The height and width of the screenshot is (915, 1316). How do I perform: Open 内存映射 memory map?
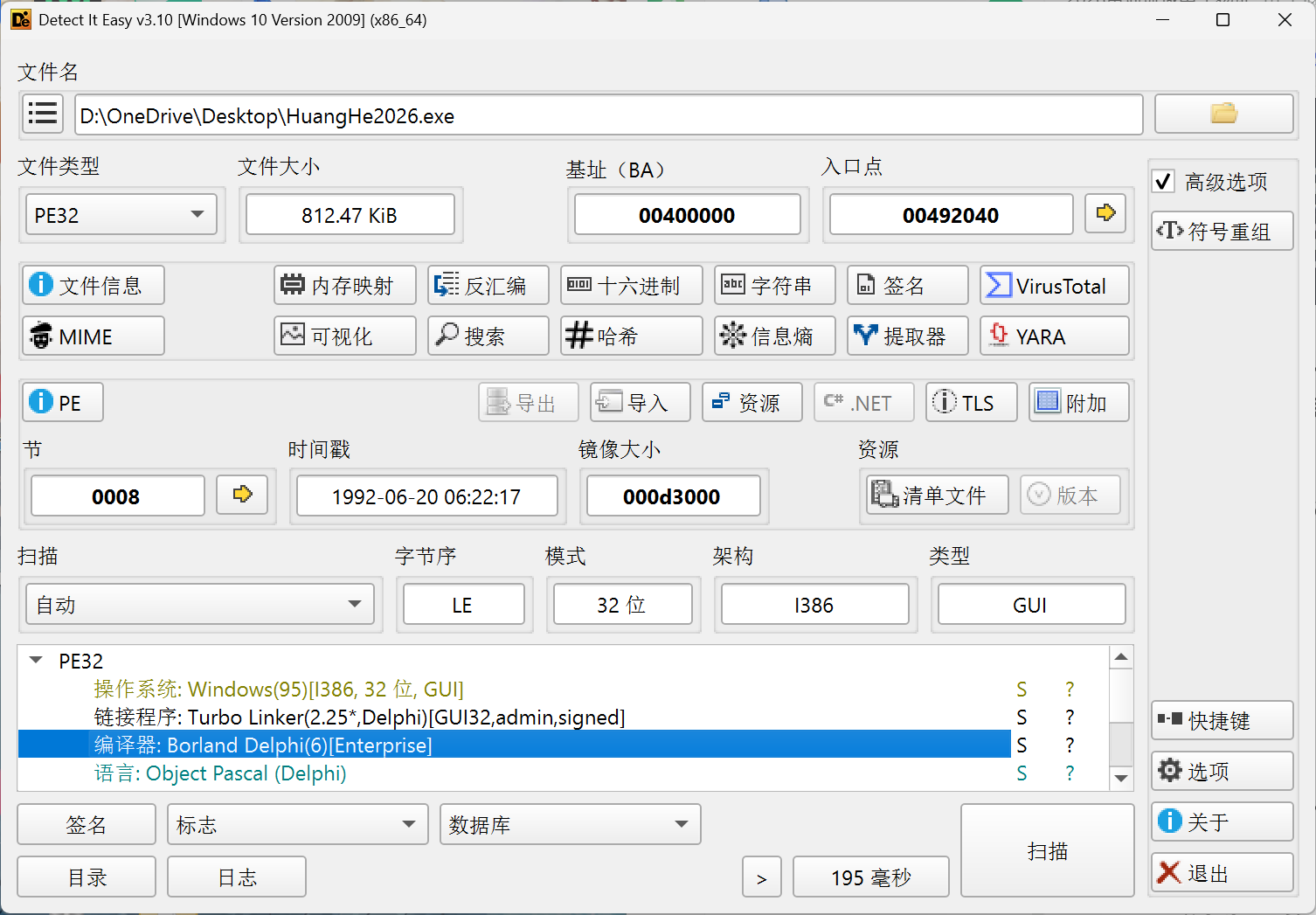(x=345, y=285)
